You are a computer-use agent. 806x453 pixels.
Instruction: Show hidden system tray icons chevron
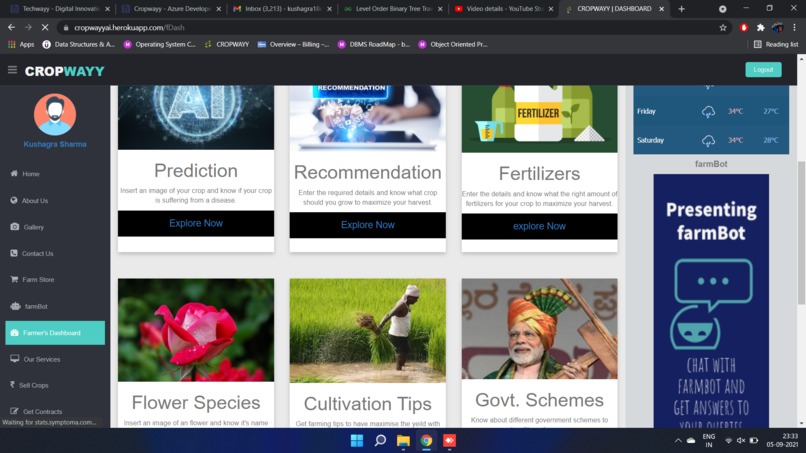click(678, 441)
